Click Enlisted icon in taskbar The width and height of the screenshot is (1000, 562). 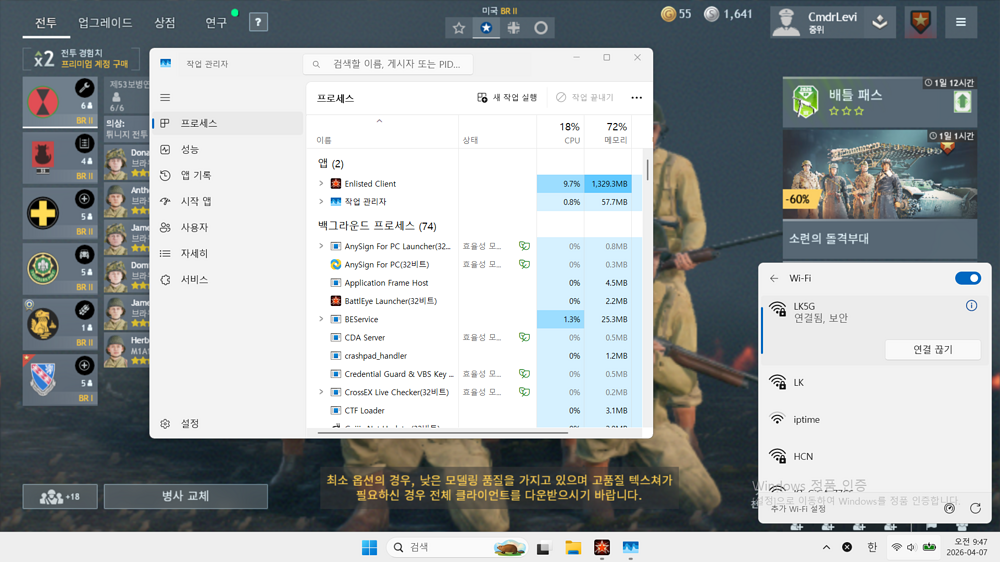601,547
